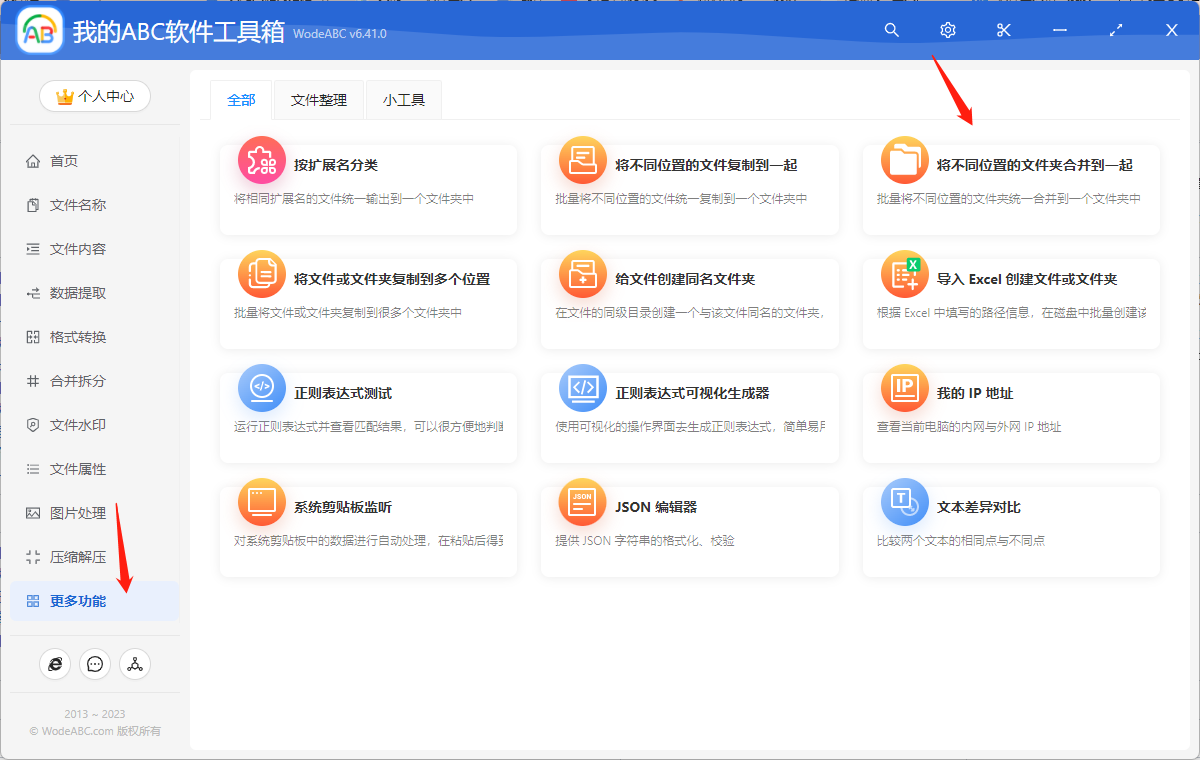Select the 正则表达式测试 tool icon
Image resolution: width=1200 pixels, height=760 pixels.
pyautogui.click(x=261, y=389)
